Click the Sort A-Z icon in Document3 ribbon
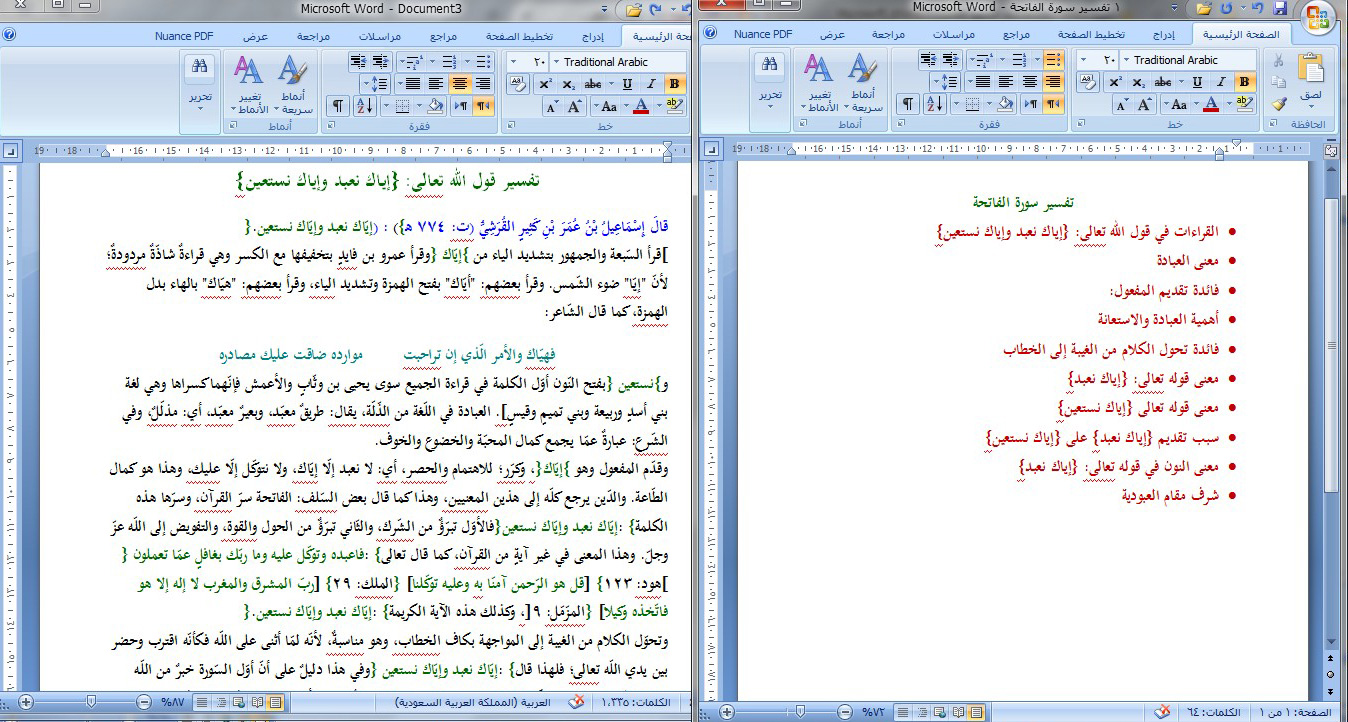 point(364,106)
